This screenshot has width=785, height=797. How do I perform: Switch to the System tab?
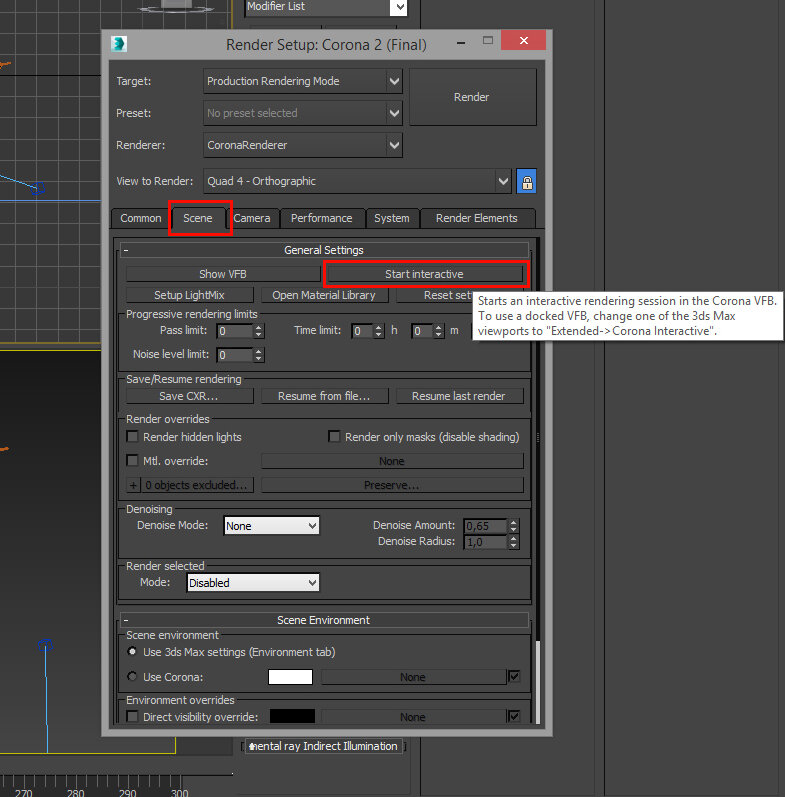[391, 219]
